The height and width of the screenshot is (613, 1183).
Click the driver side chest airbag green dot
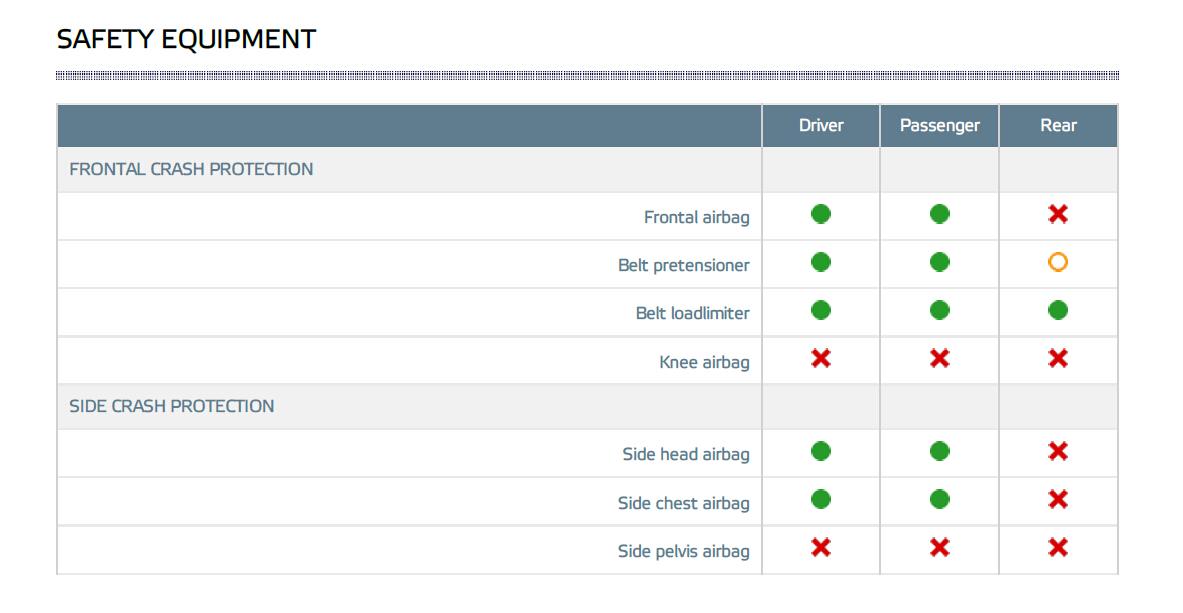click(x=821, y=499)
